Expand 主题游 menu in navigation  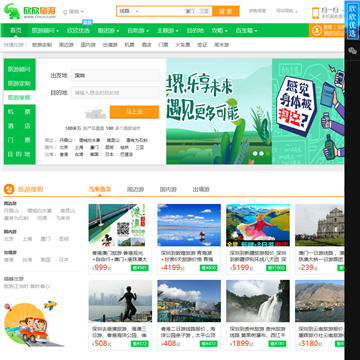pyautogui.click(x=168, y=31)
